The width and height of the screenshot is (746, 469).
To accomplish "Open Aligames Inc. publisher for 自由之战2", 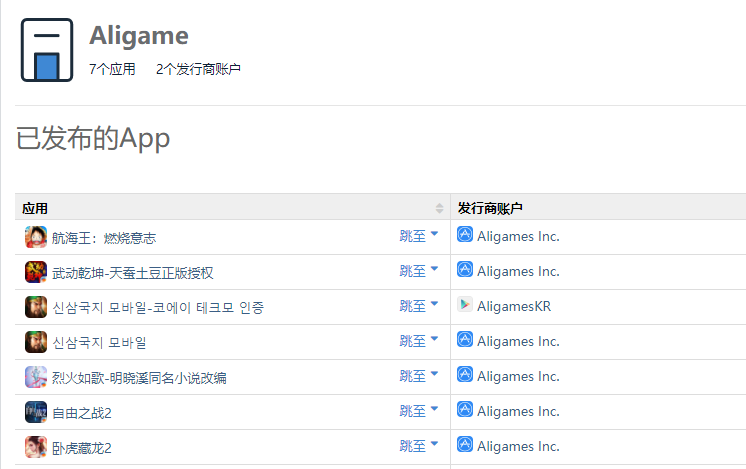I will point(518,411).
